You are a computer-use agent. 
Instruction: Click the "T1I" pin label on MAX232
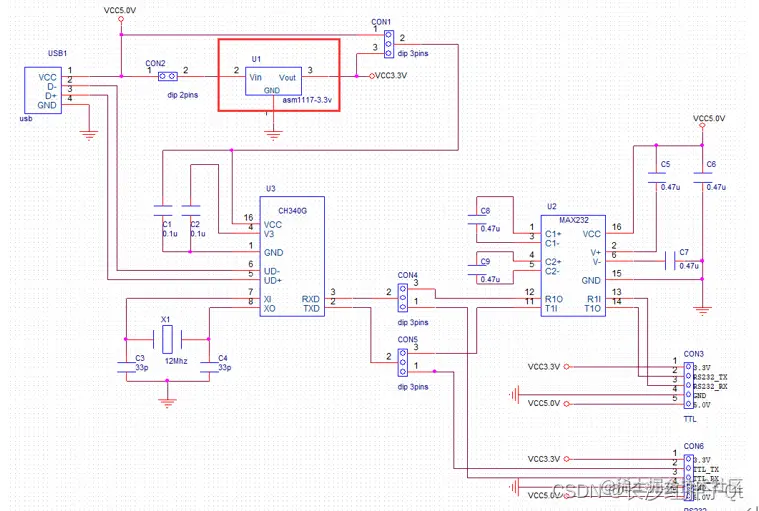click(x=552, y=308)
